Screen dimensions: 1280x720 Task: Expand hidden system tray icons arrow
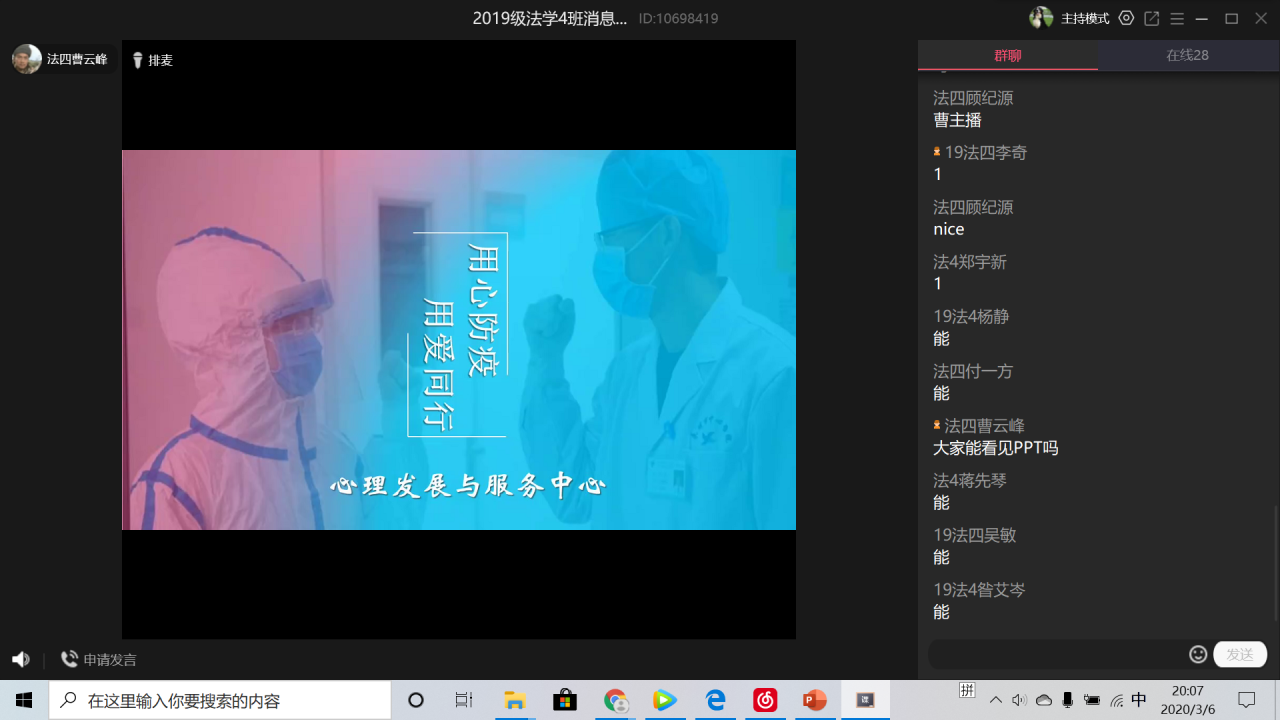click(996, 700)
